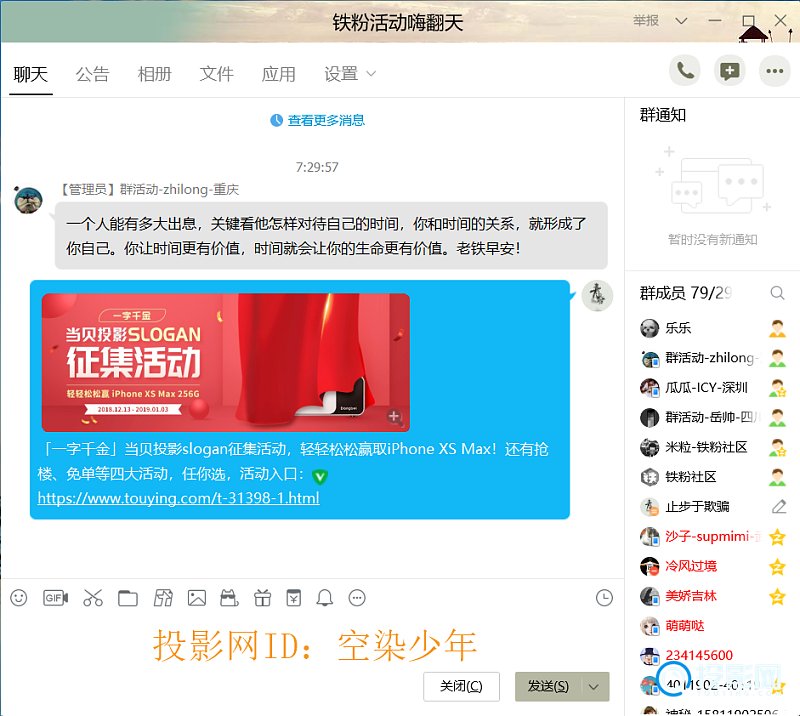Click the 关闭(C) button

[461, 687]
